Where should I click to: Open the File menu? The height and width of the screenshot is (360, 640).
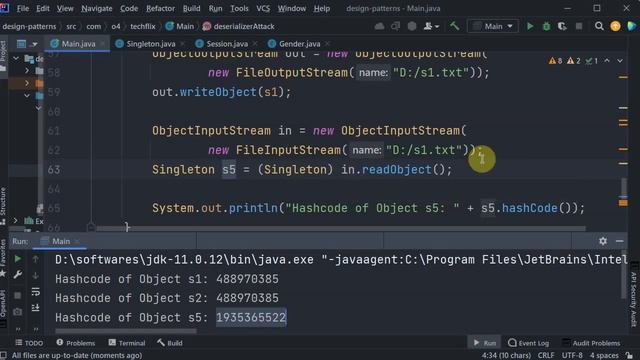coord(23,8)
